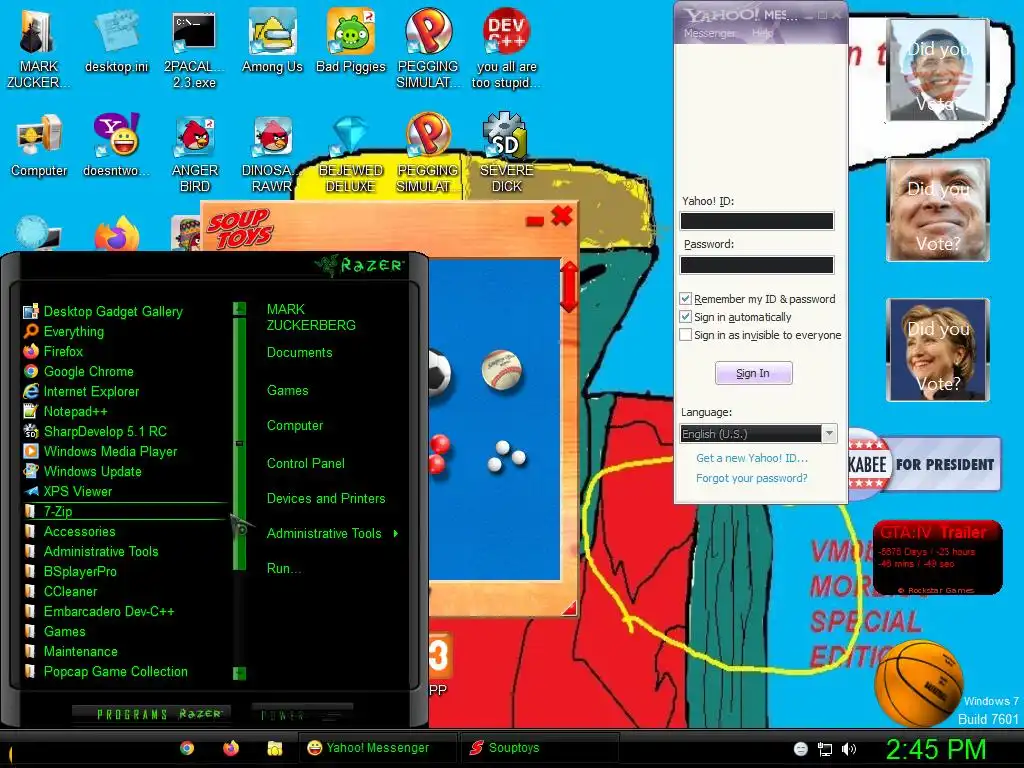Click the network tray icon
Viewport: 1024px width, 768px height.
pos(825,749)
